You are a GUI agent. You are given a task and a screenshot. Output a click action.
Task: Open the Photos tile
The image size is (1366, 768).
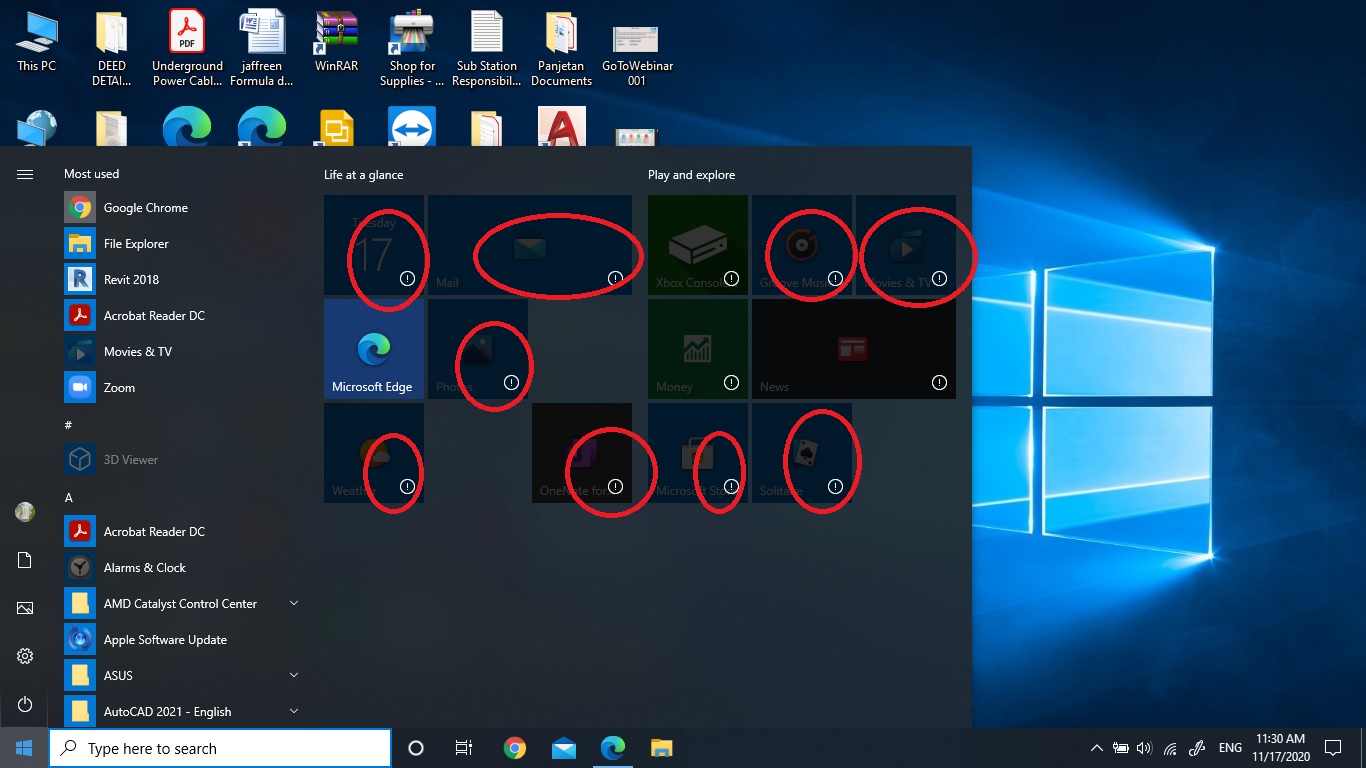(478, 348)
